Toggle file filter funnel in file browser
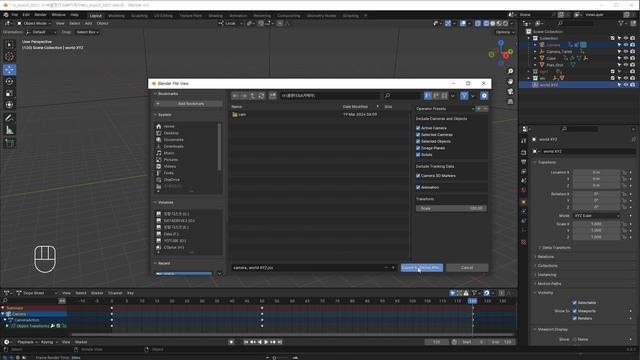This screenshot has height=360, width=640. (x=464, y=96)
